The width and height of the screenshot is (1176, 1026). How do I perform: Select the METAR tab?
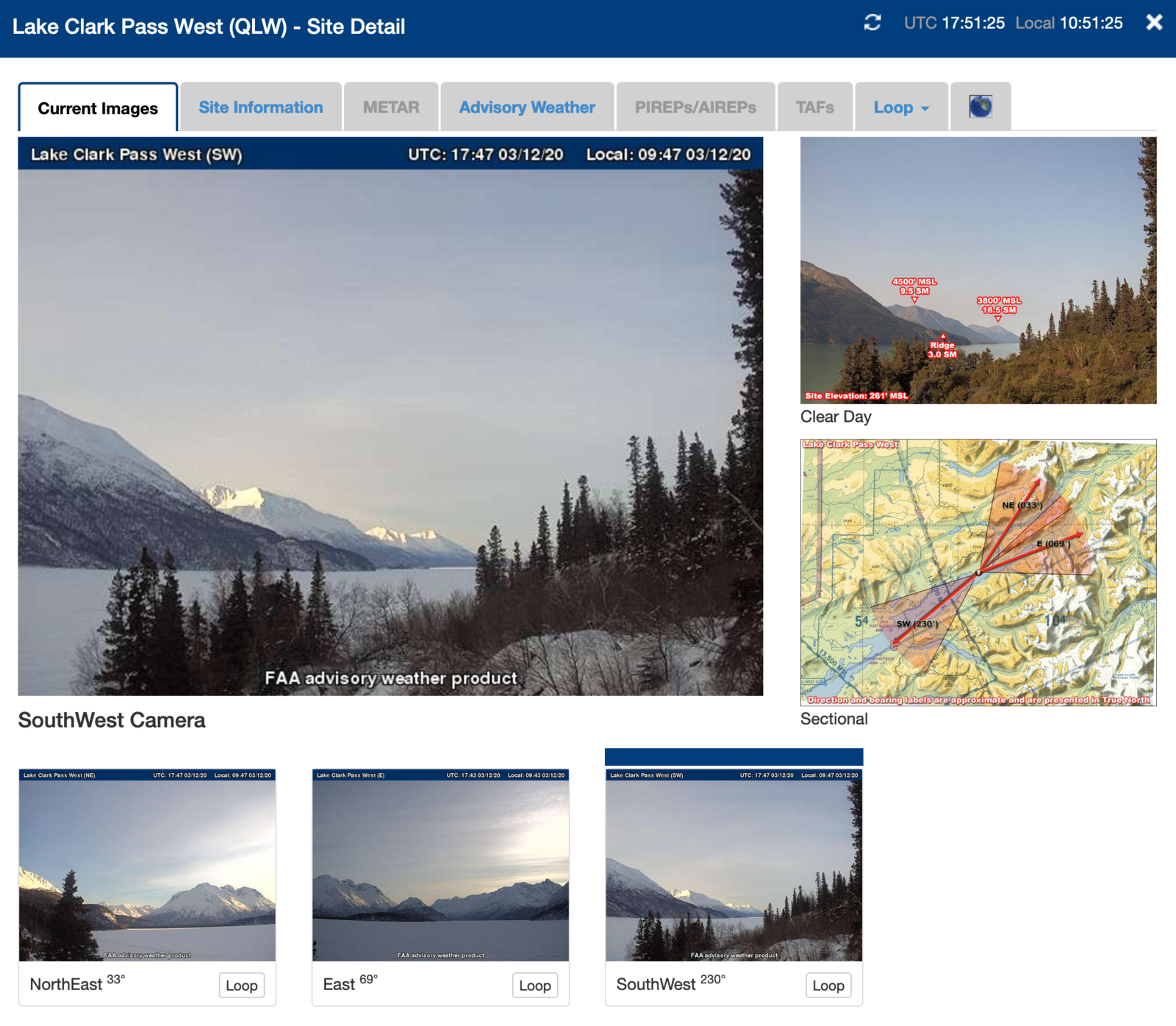[x=391, y=107]
